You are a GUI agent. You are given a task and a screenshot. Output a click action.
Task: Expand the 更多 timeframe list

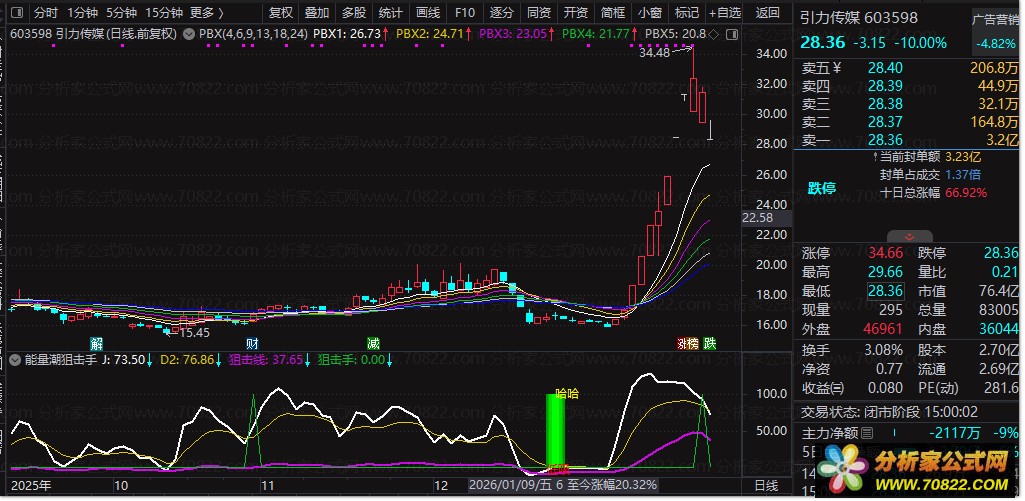tap(206, 13)
